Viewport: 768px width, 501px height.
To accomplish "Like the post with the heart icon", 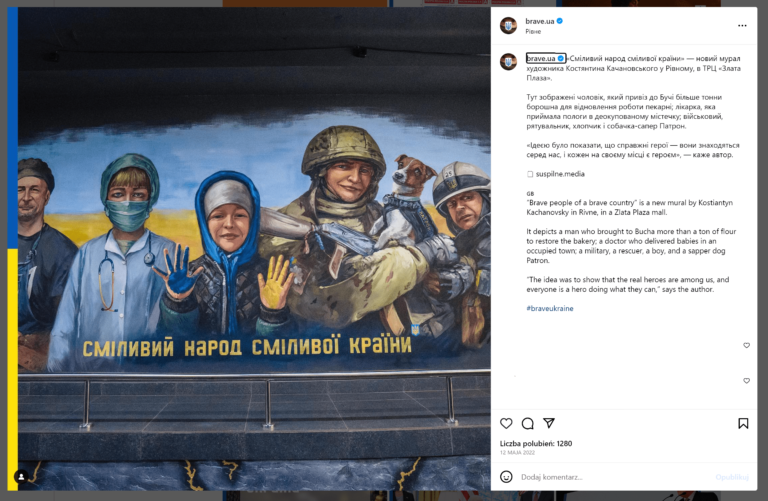I will coord(506,423).
